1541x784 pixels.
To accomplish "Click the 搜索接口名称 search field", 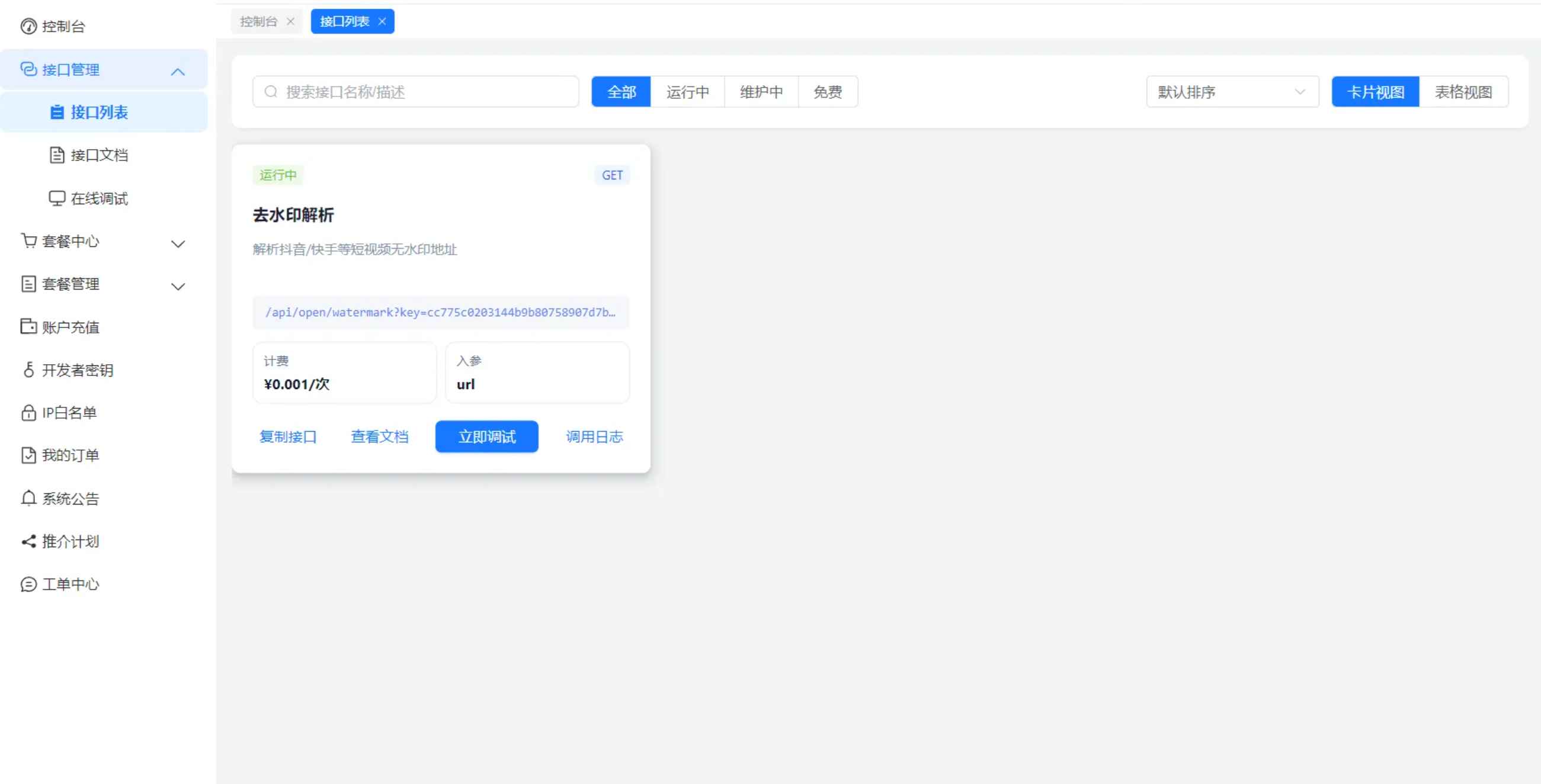I will coord(419,92).
